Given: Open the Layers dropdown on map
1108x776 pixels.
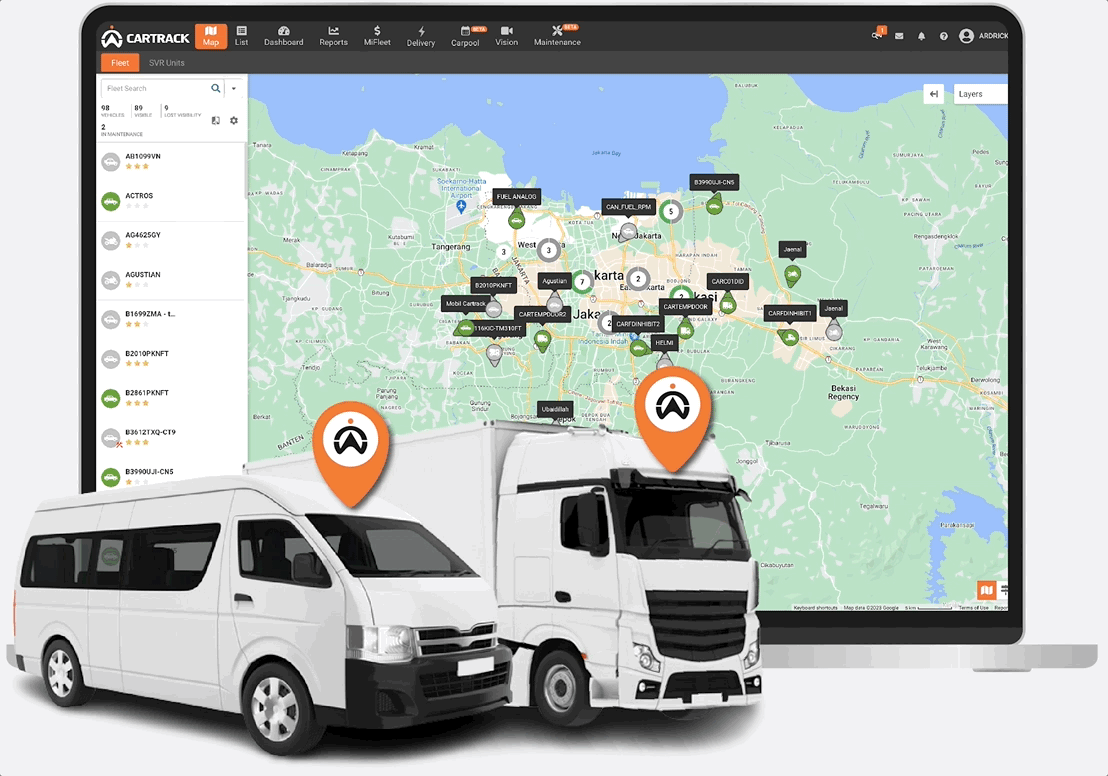Looking at the screenshot, I should 979,94.
